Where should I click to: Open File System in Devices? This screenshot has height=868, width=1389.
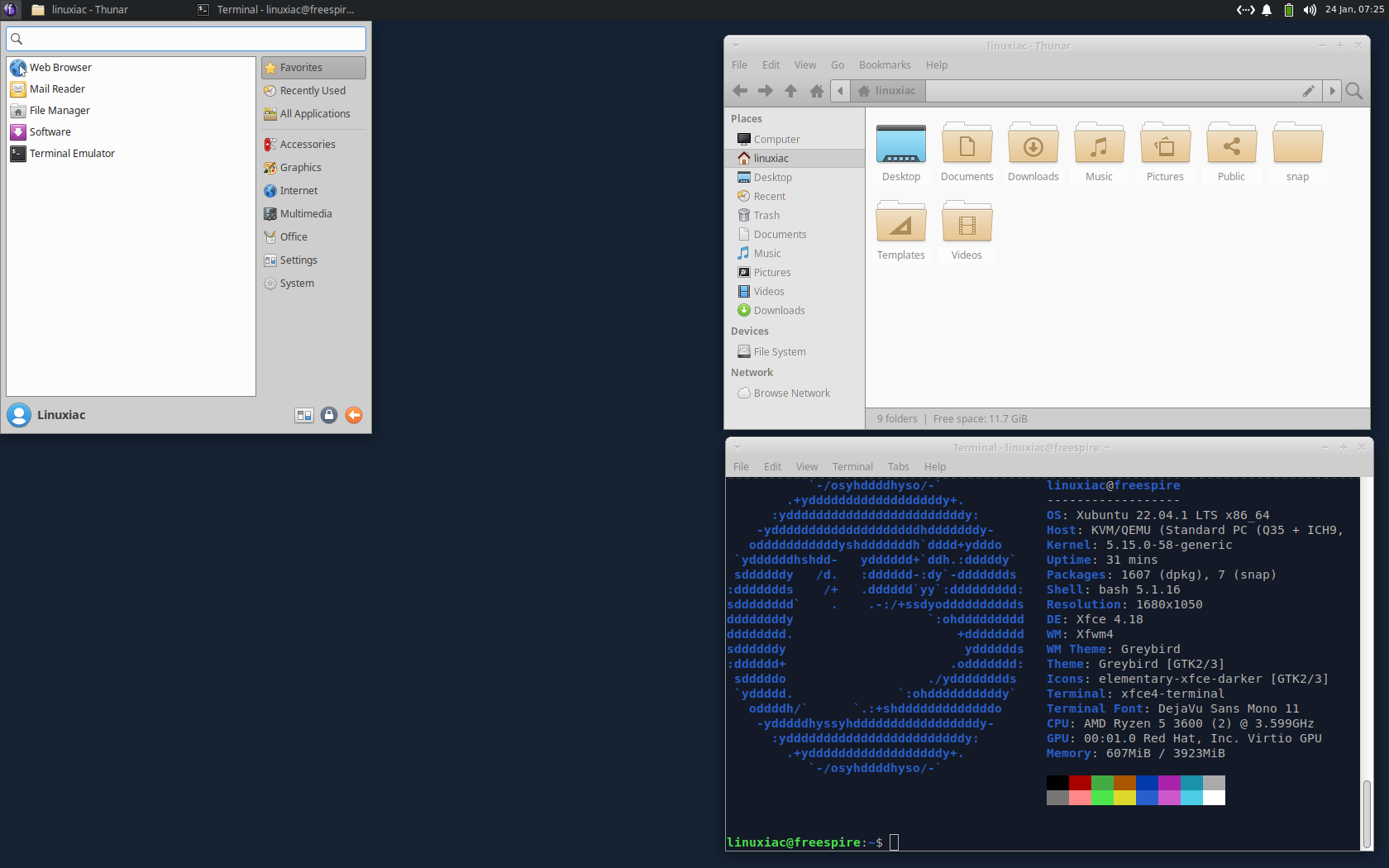tap(795, 352)
